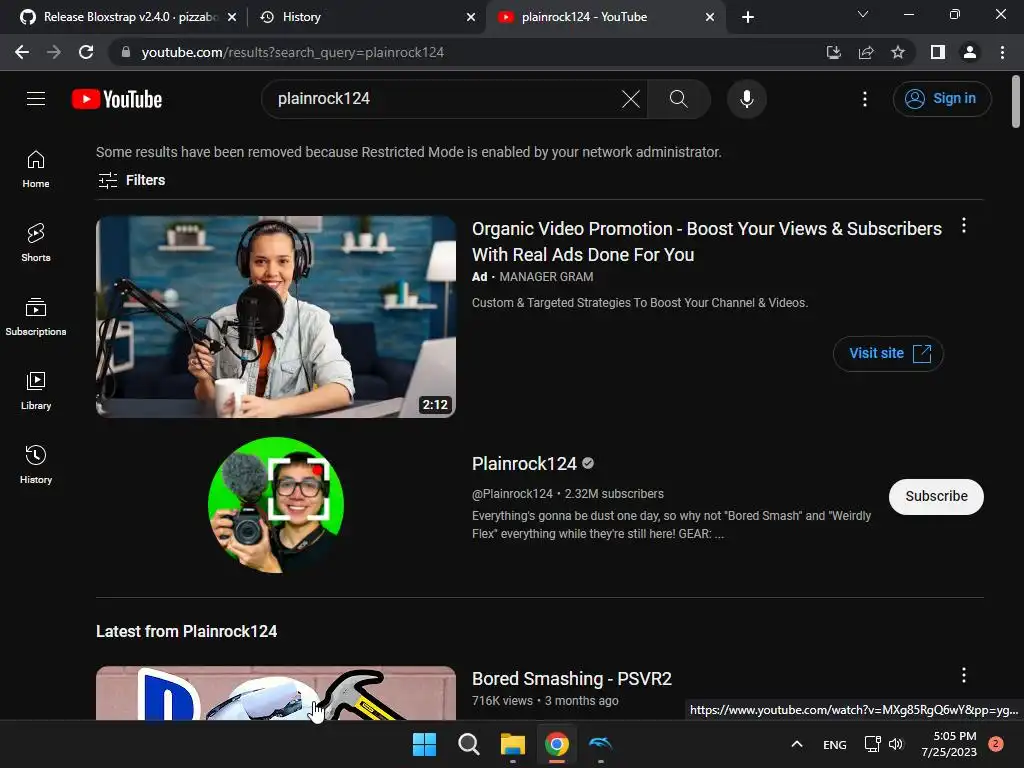Open the network tray icon

pyautogui.click(x=872, y=744)
